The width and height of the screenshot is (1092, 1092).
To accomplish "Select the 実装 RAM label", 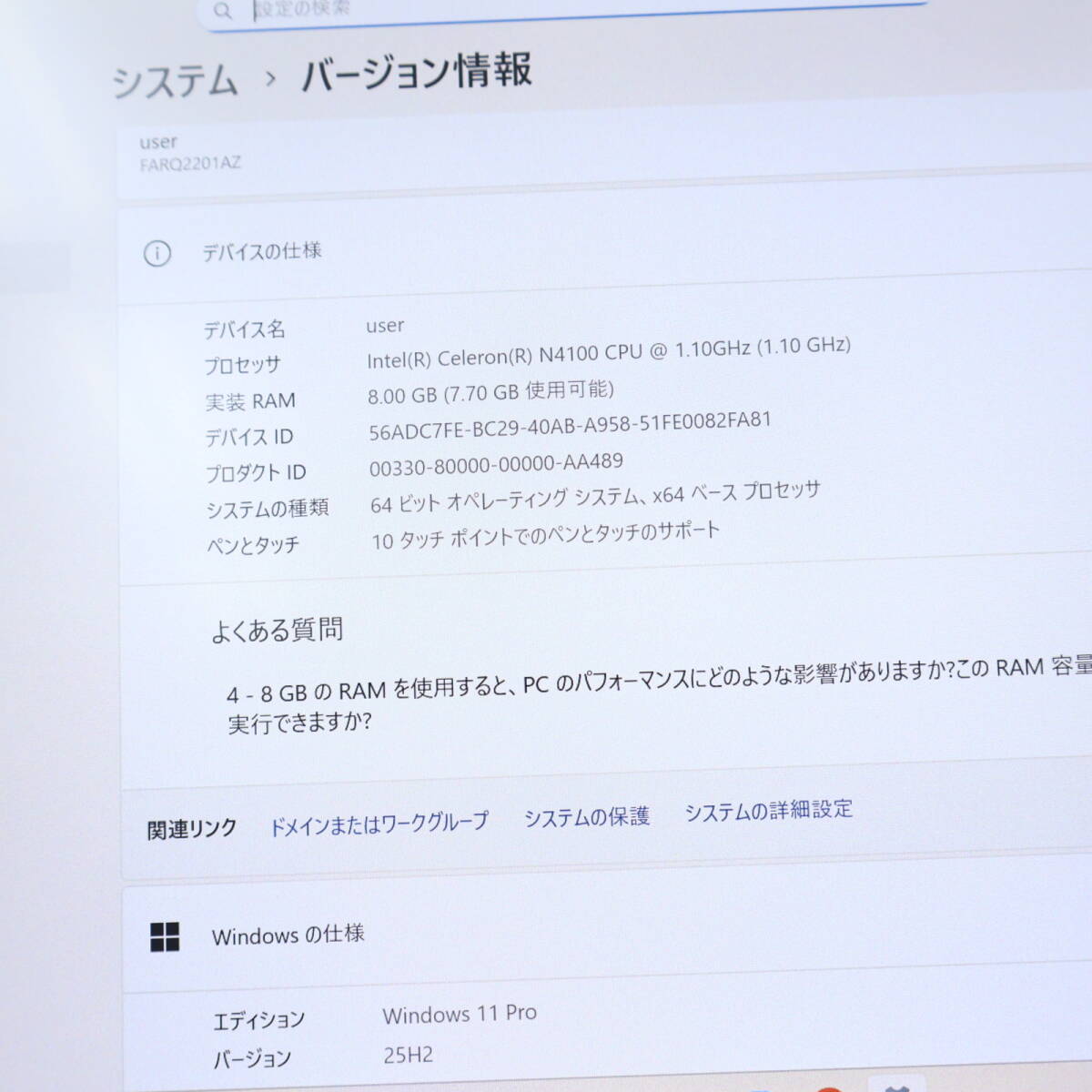I will (249, 401).
